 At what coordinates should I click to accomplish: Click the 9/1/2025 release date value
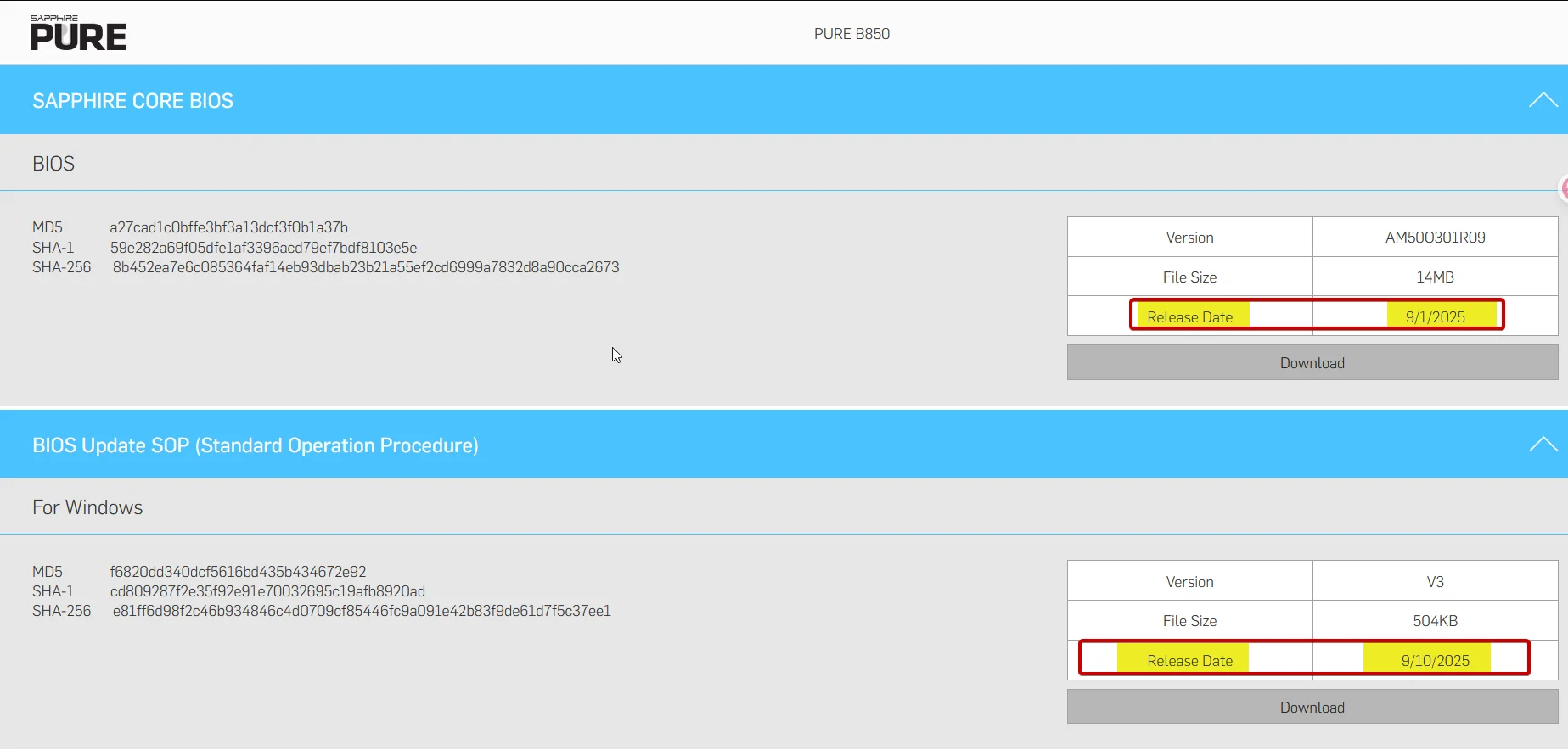(x=1436, y=317)
